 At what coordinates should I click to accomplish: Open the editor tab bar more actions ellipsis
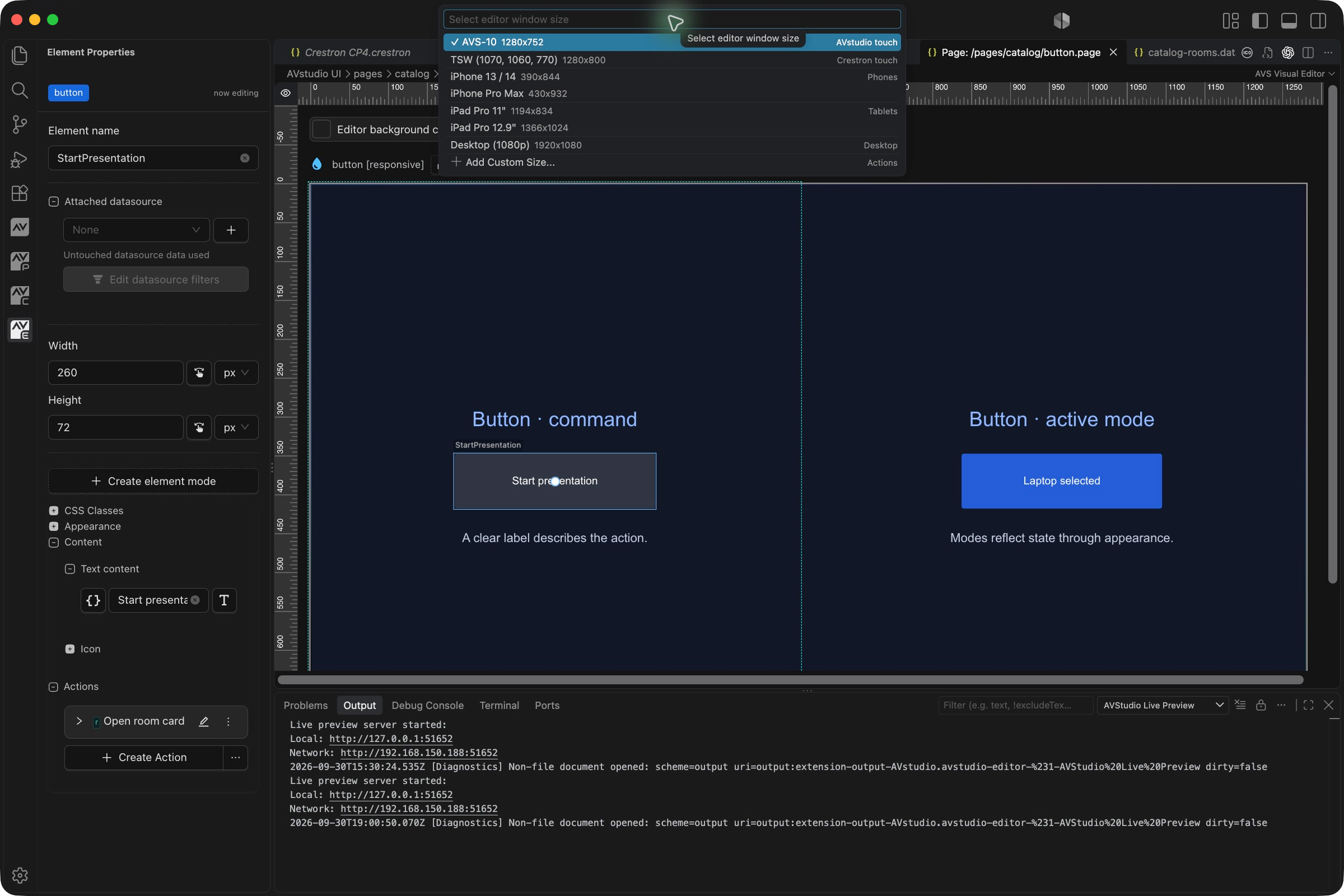(x=1328, y=53)
